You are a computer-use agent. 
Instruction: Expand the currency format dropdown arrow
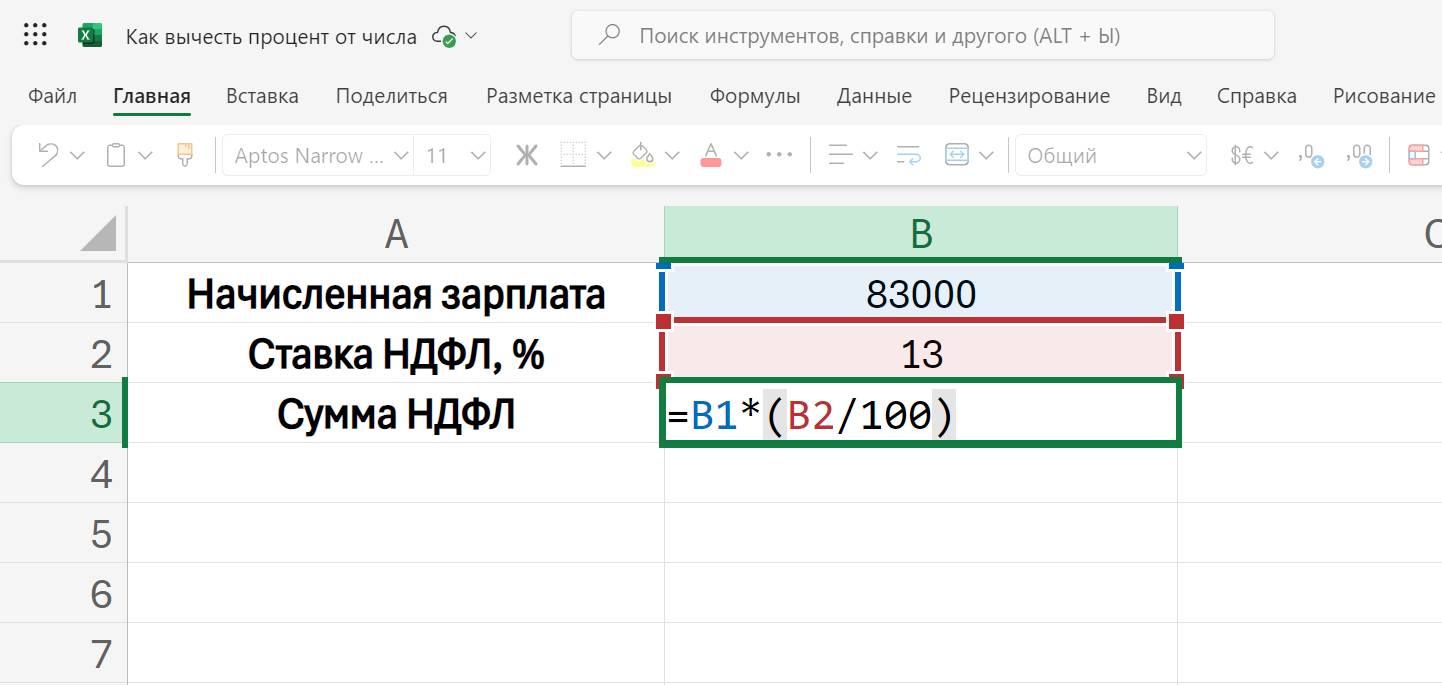tap(1271, 156)
